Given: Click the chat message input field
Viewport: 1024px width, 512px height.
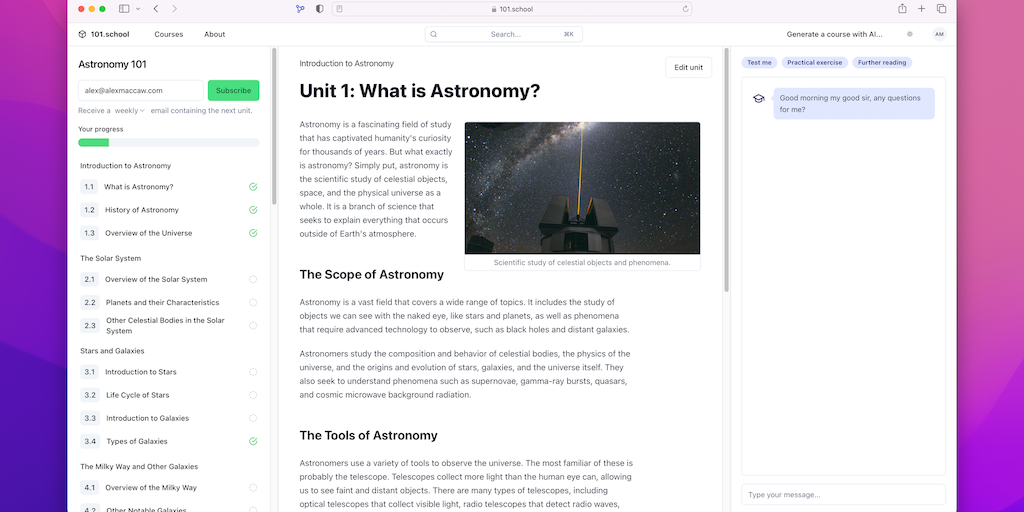Looking at the screenshot, I should tap(842, 495).
